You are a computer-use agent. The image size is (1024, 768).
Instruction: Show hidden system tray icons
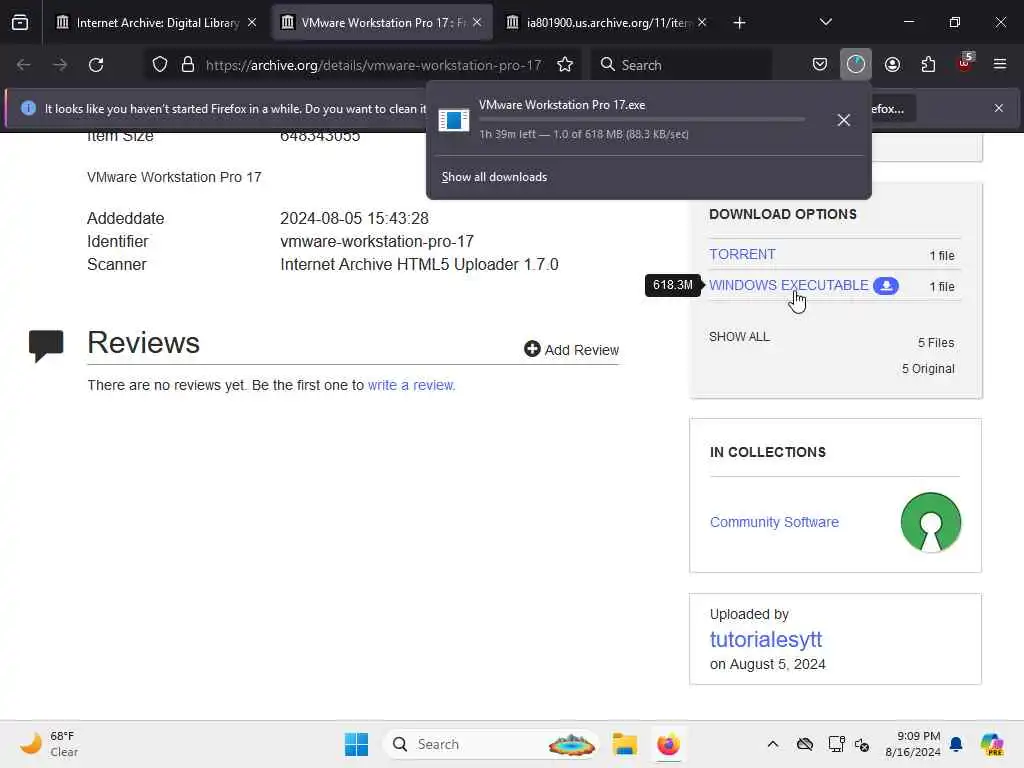point(773,744)
